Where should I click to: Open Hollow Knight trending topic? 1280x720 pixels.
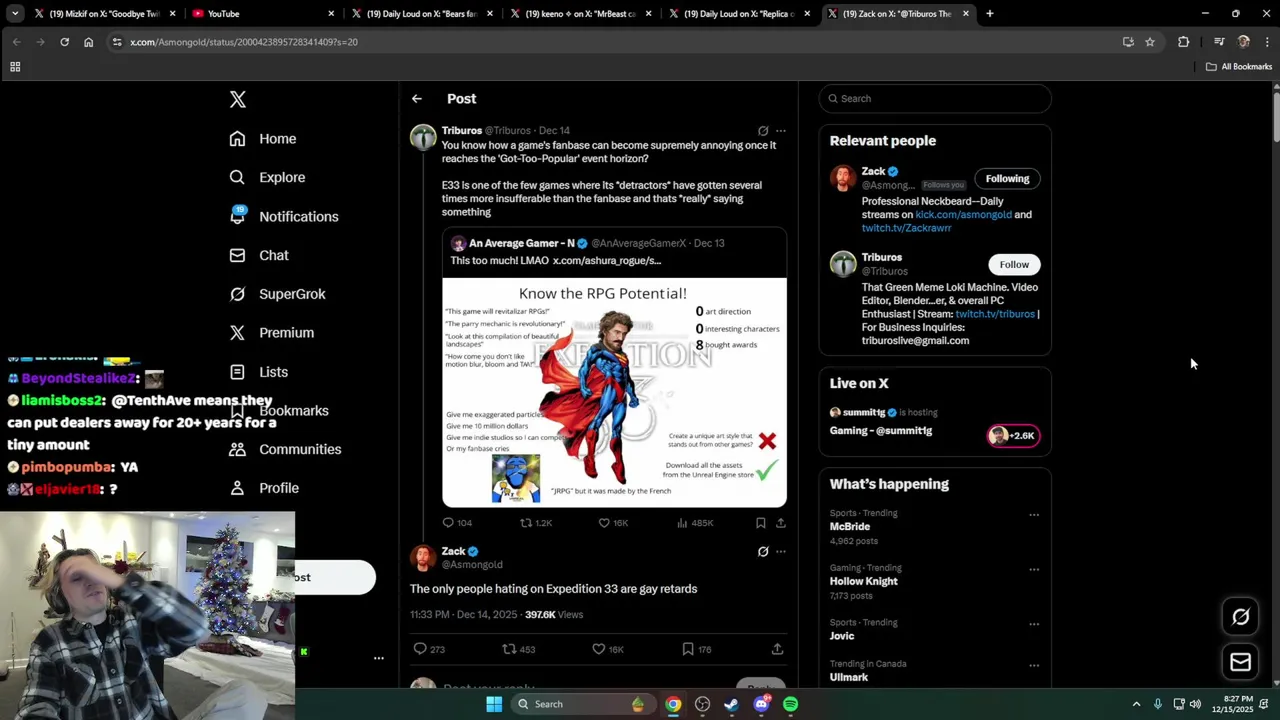[864, 582]
